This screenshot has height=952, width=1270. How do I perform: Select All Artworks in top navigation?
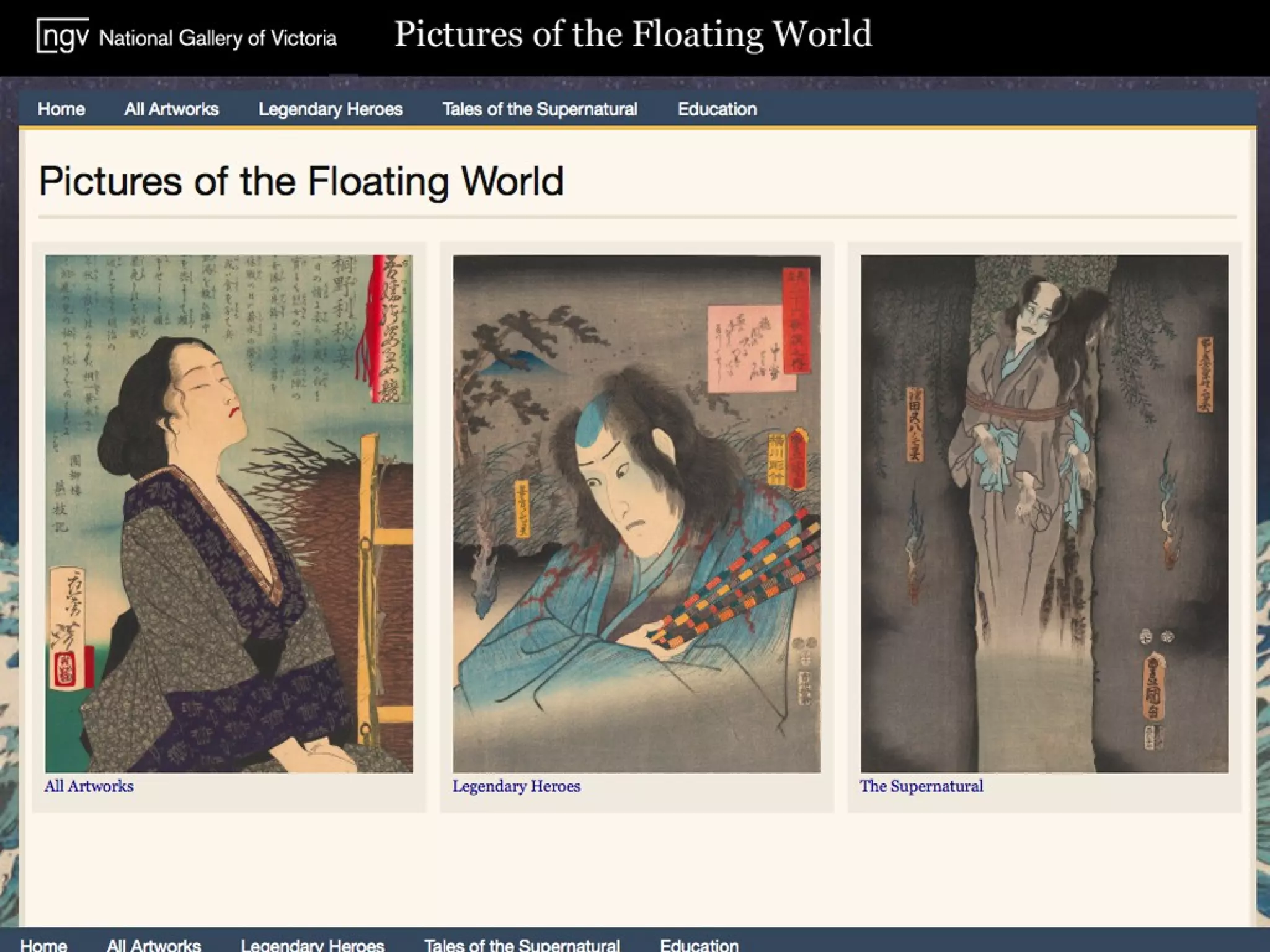172,109
